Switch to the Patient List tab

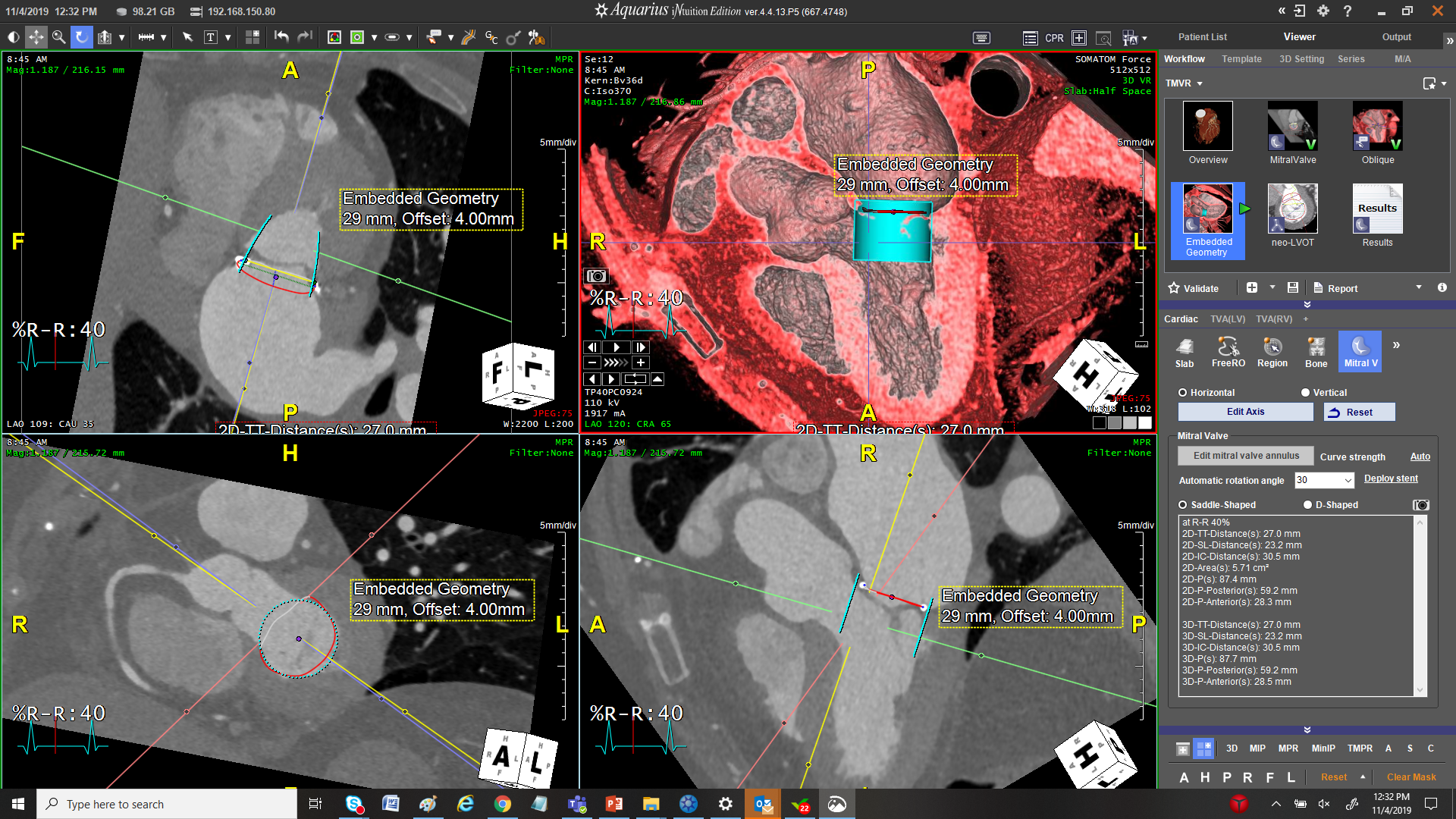(x=1203, y=36)
